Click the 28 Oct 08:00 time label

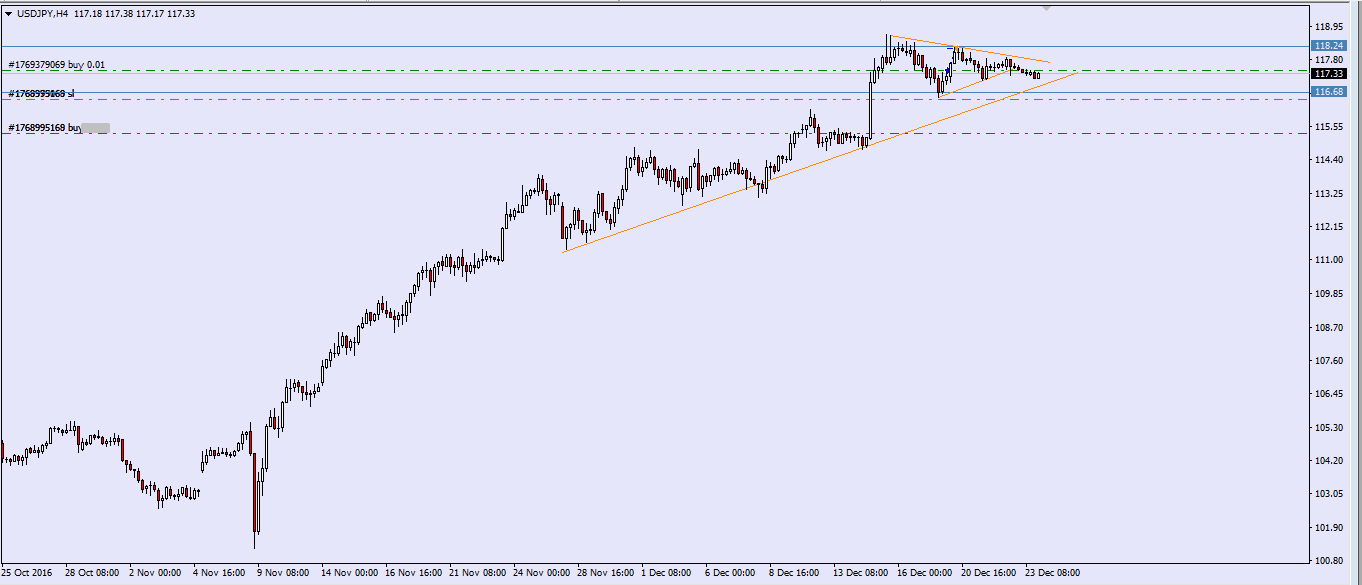point(93,574)
